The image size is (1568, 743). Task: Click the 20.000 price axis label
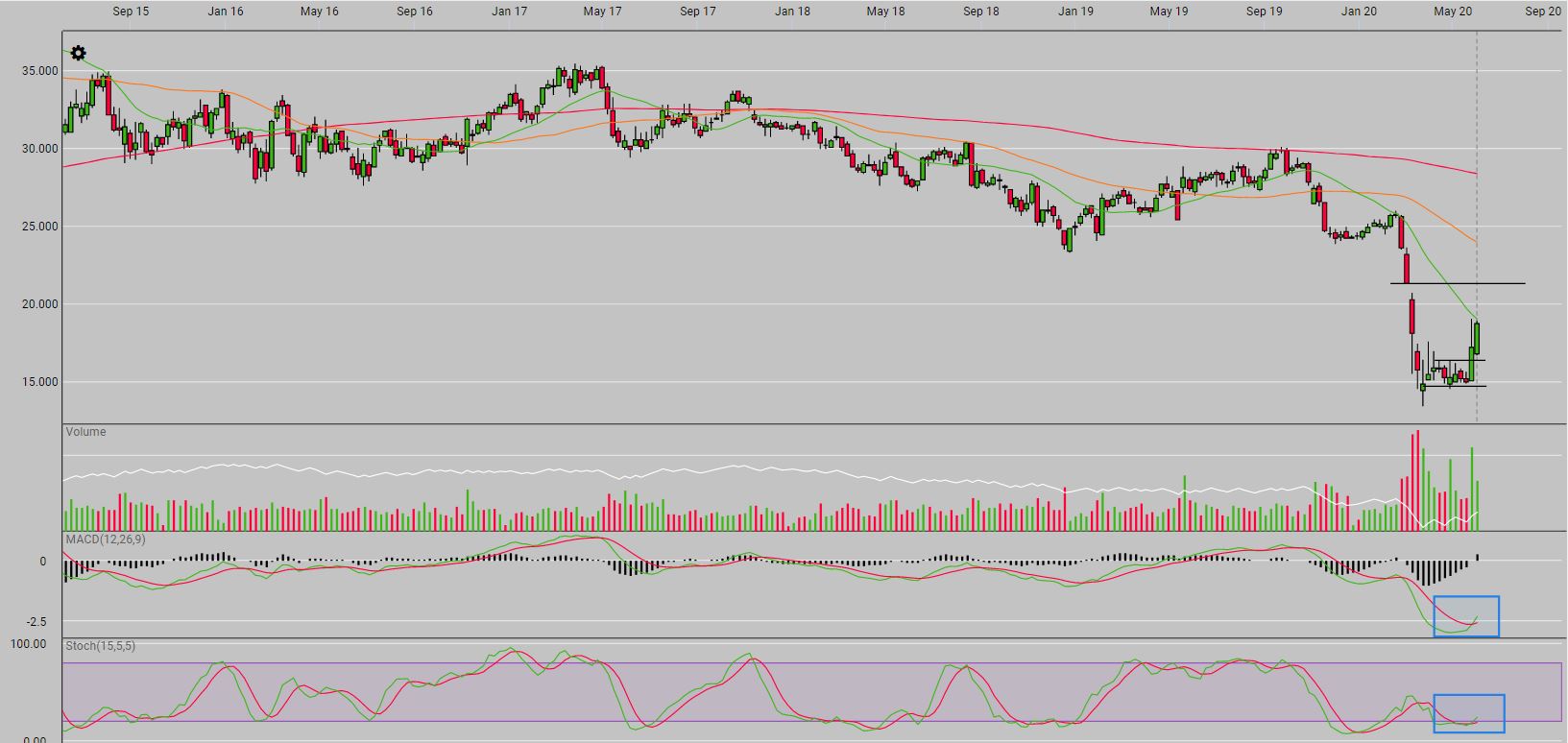coord(39,304)
